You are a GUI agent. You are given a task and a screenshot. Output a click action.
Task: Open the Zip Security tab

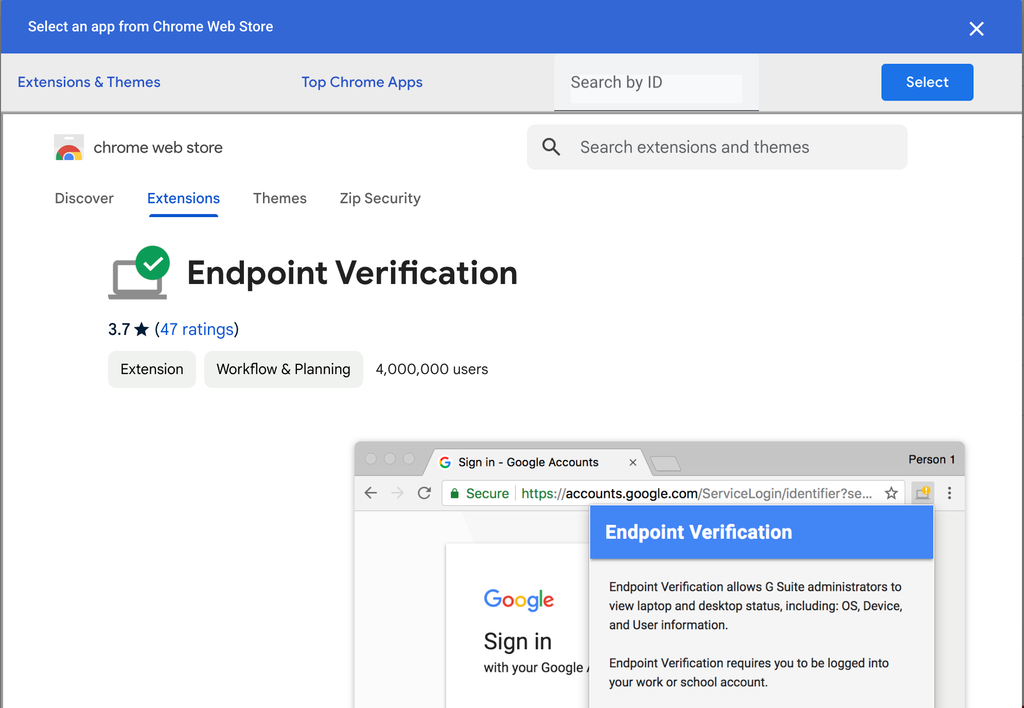pyautogui.click(x=380, y=198)
